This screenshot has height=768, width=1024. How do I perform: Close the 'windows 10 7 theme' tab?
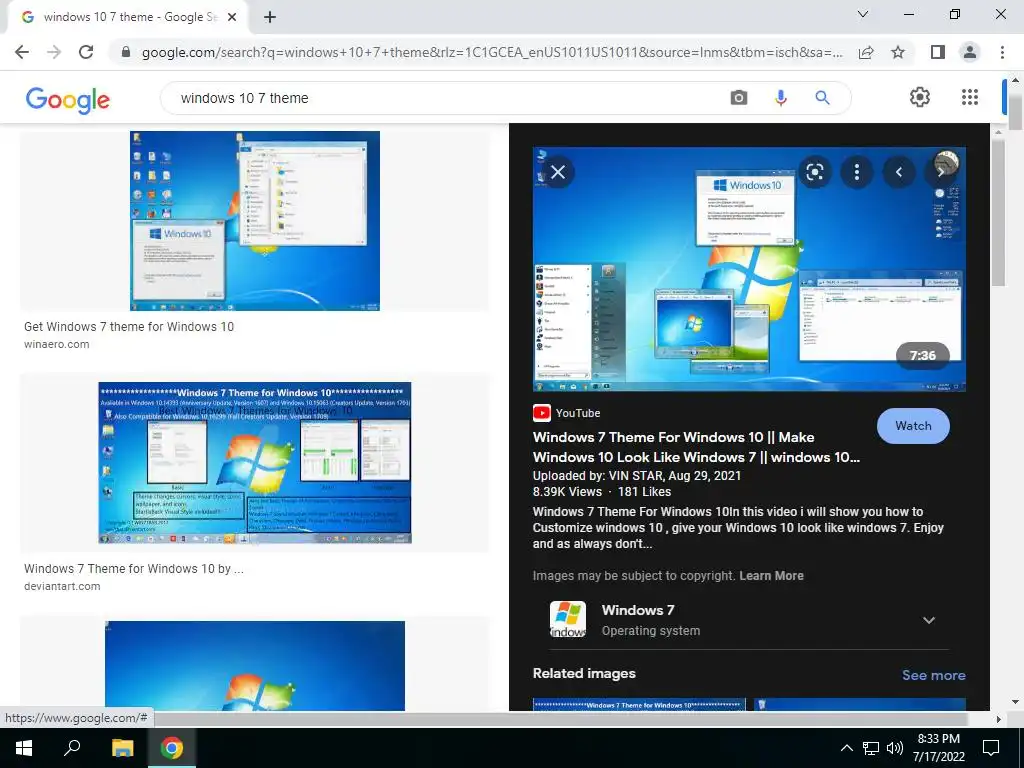[231, 17]
